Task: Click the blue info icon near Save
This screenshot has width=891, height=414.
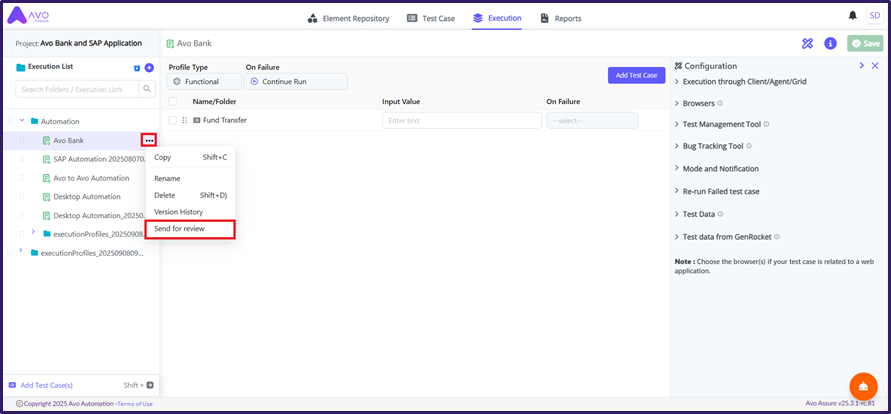Action: coord(830,44)
